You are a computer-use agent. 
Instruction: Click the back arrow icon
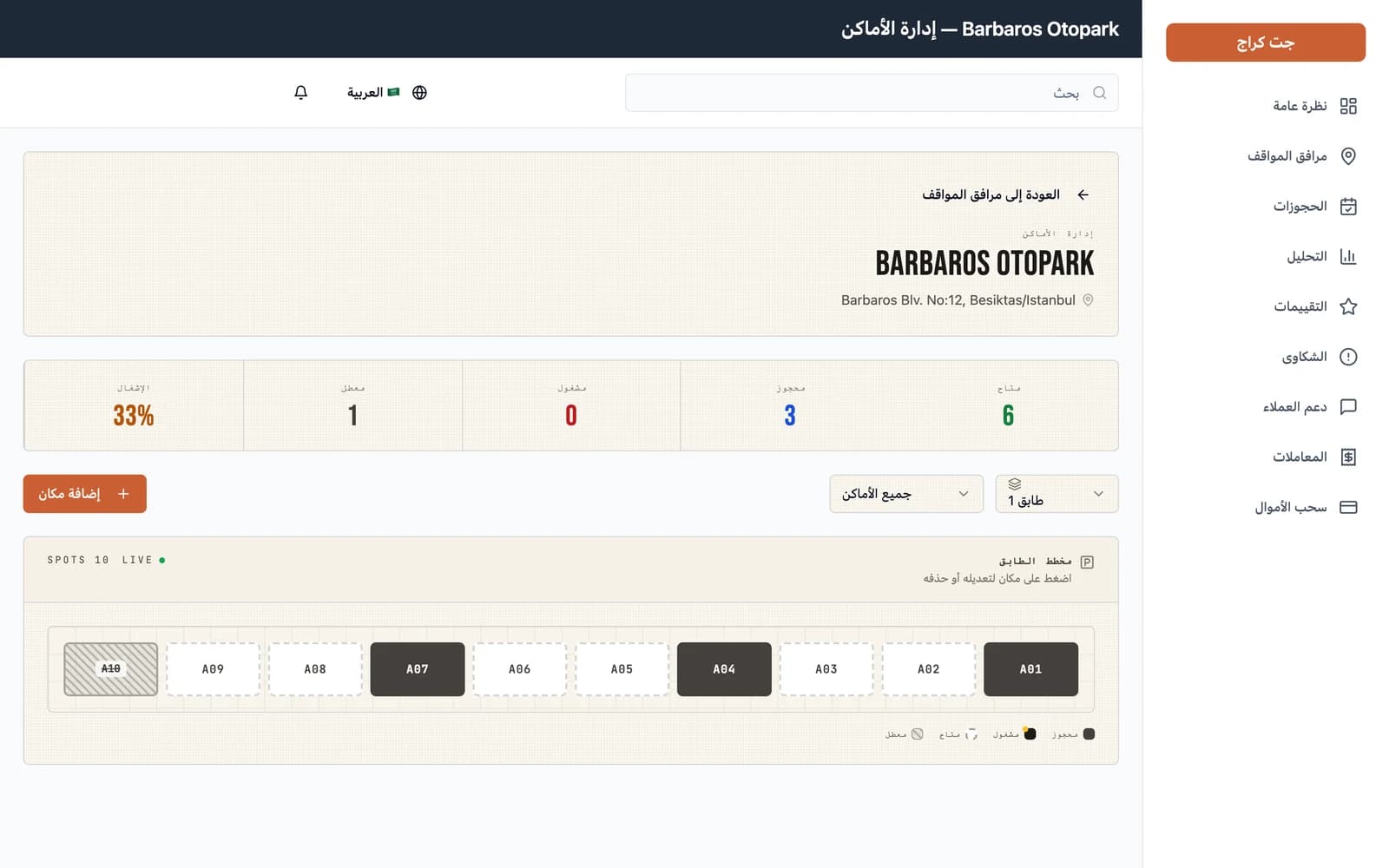[x=1083, y=194]
